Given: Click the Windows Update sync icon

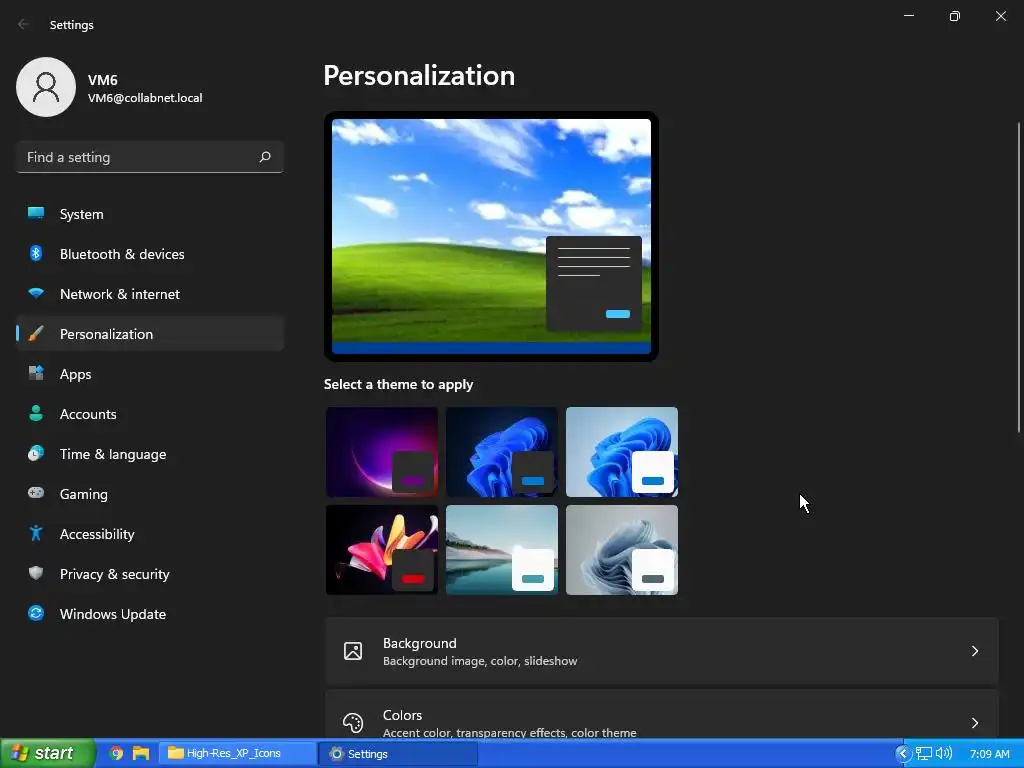Looking at the screenshot, I should tap(36, 613).
